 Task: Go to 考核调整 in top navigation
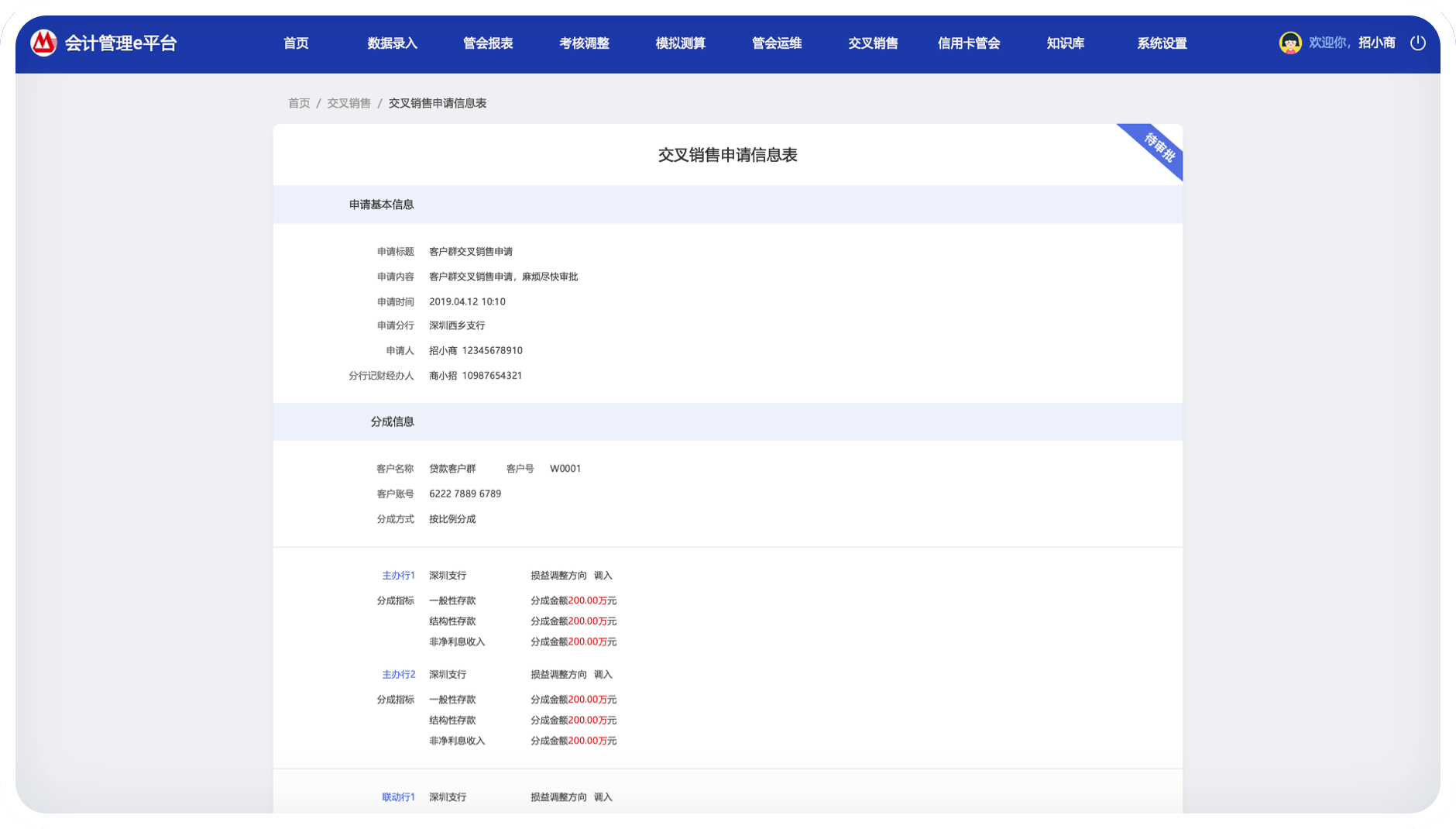point(584,43)
